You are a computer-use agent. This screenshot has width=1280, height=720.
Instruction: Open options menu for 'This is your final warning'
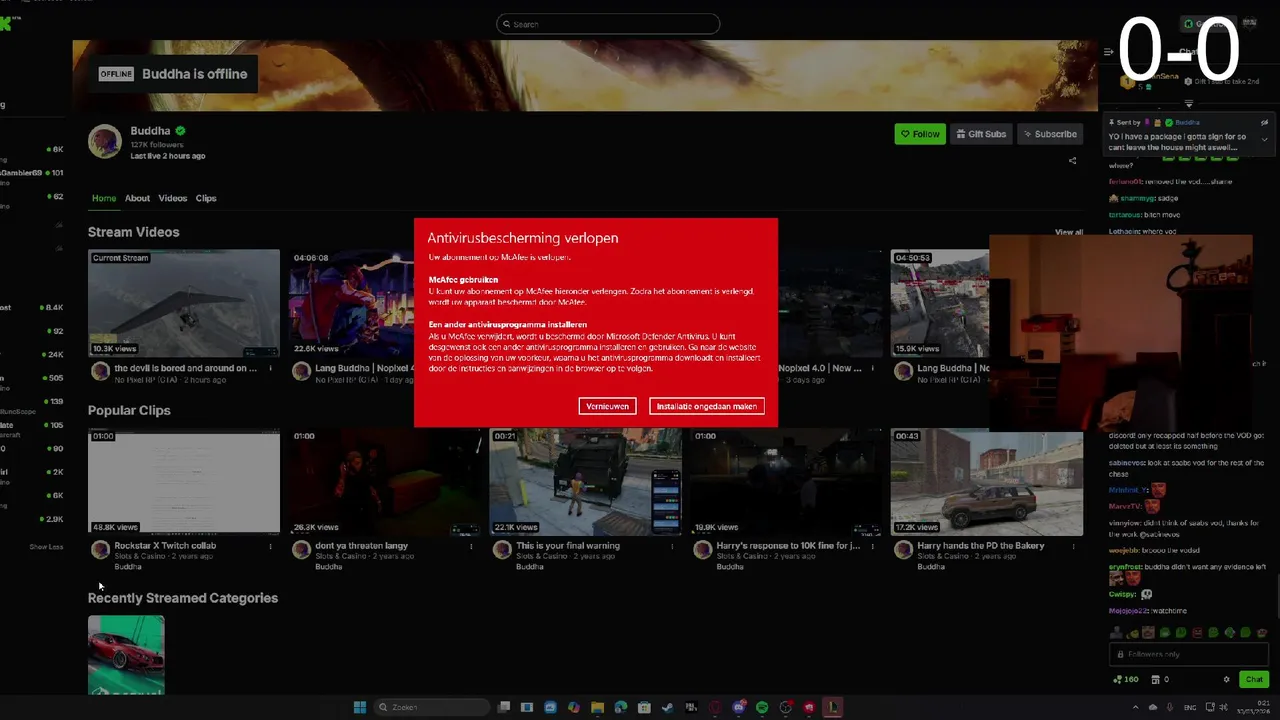(x=672, y=547)
